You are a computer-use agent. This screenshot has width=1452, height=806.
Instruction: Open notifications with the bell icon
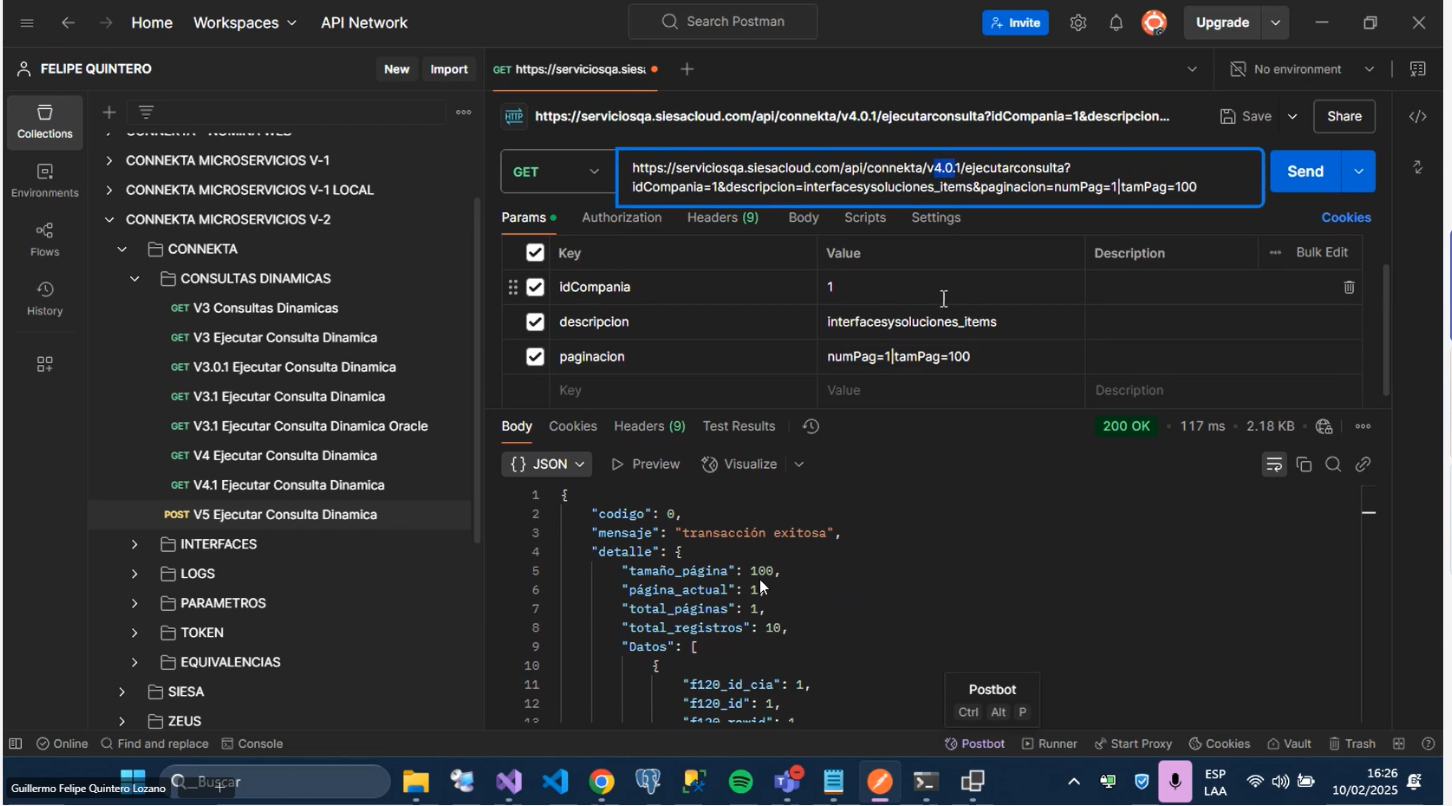pos(1115,22)
